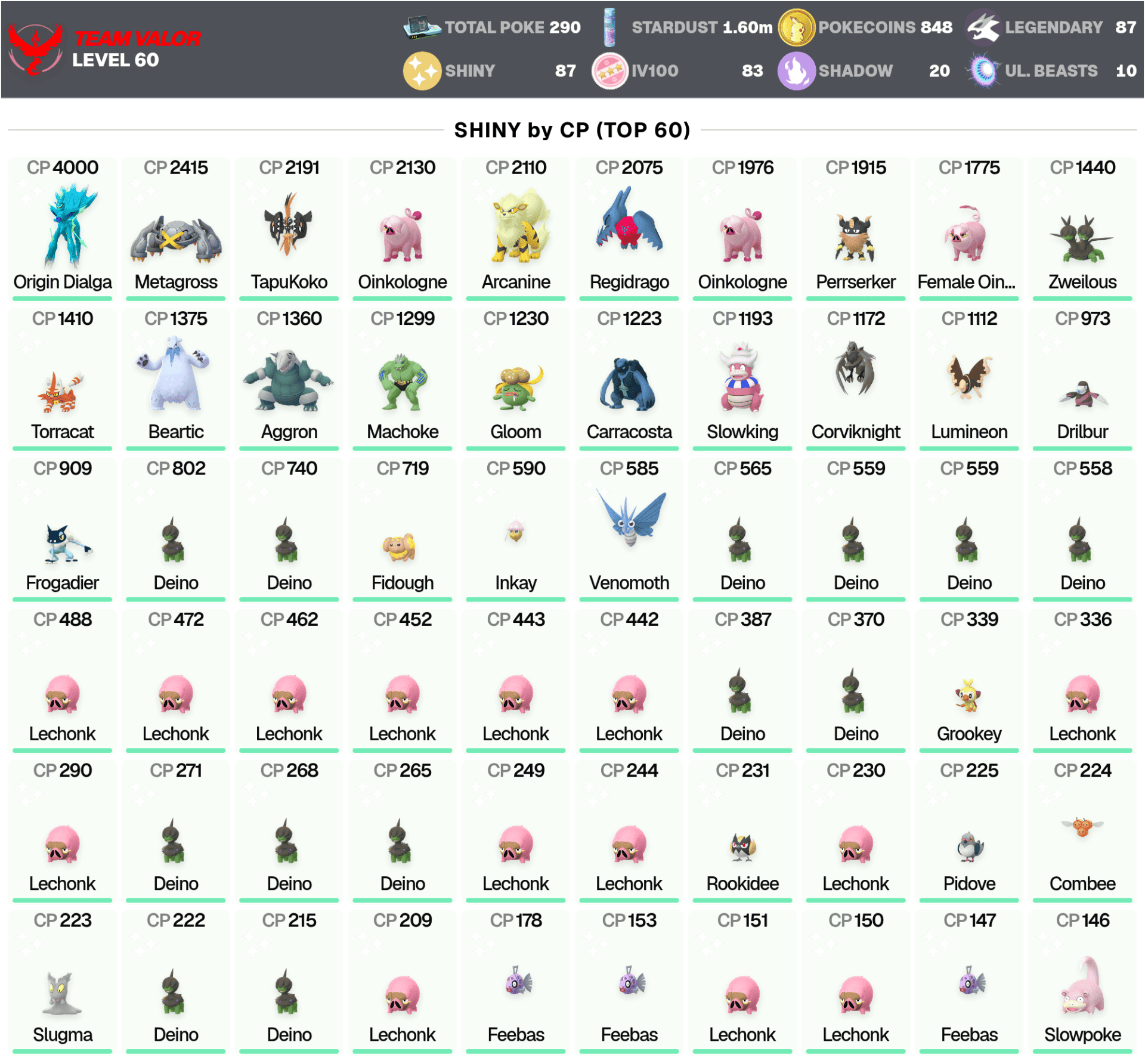
Task: Click the Legendary bird icon
Action: (983, 28)
